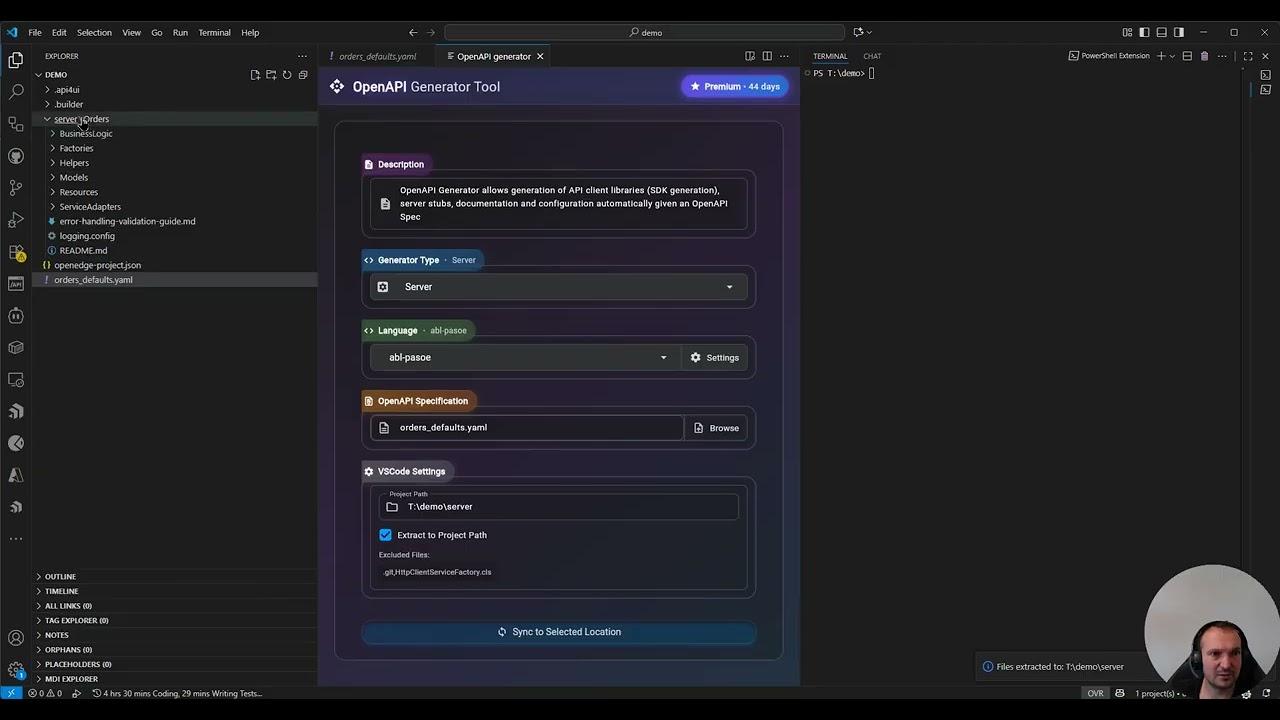Image resolution: width=1280 pixels, height=720 pixels.
Task: Switch to orders_defaults.yaml tab
Action: (x=377, y=56)
